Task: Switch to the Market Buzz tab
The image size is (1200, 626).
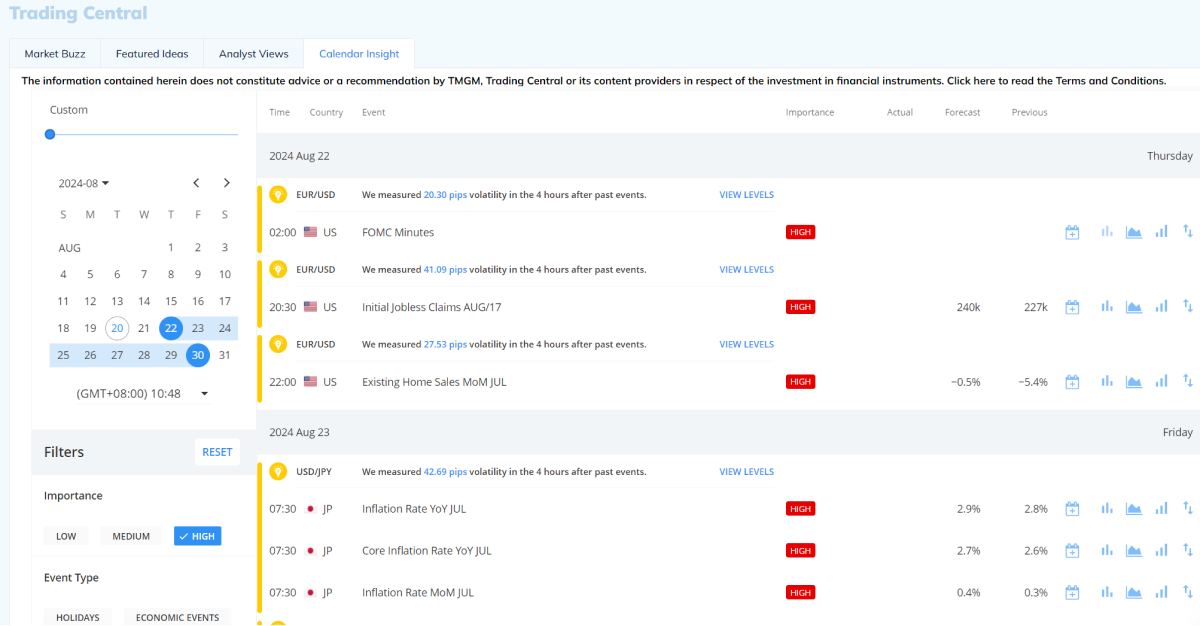Action: pos(54,53)
